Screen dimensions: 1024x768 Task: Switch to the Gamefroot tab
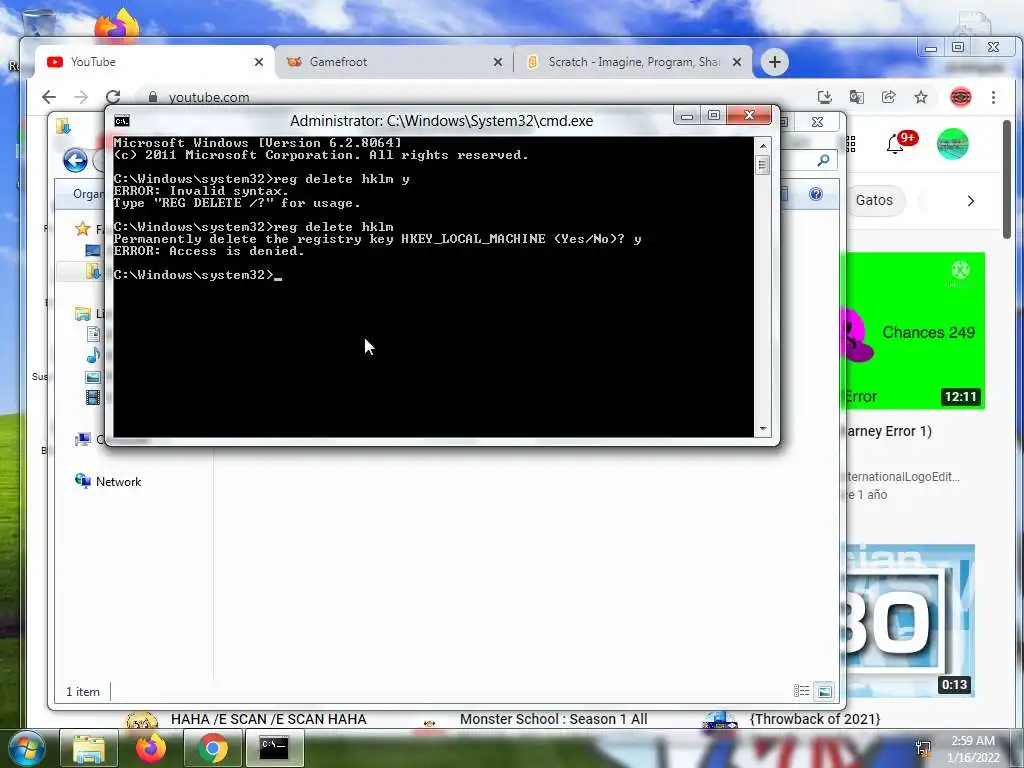394,62
